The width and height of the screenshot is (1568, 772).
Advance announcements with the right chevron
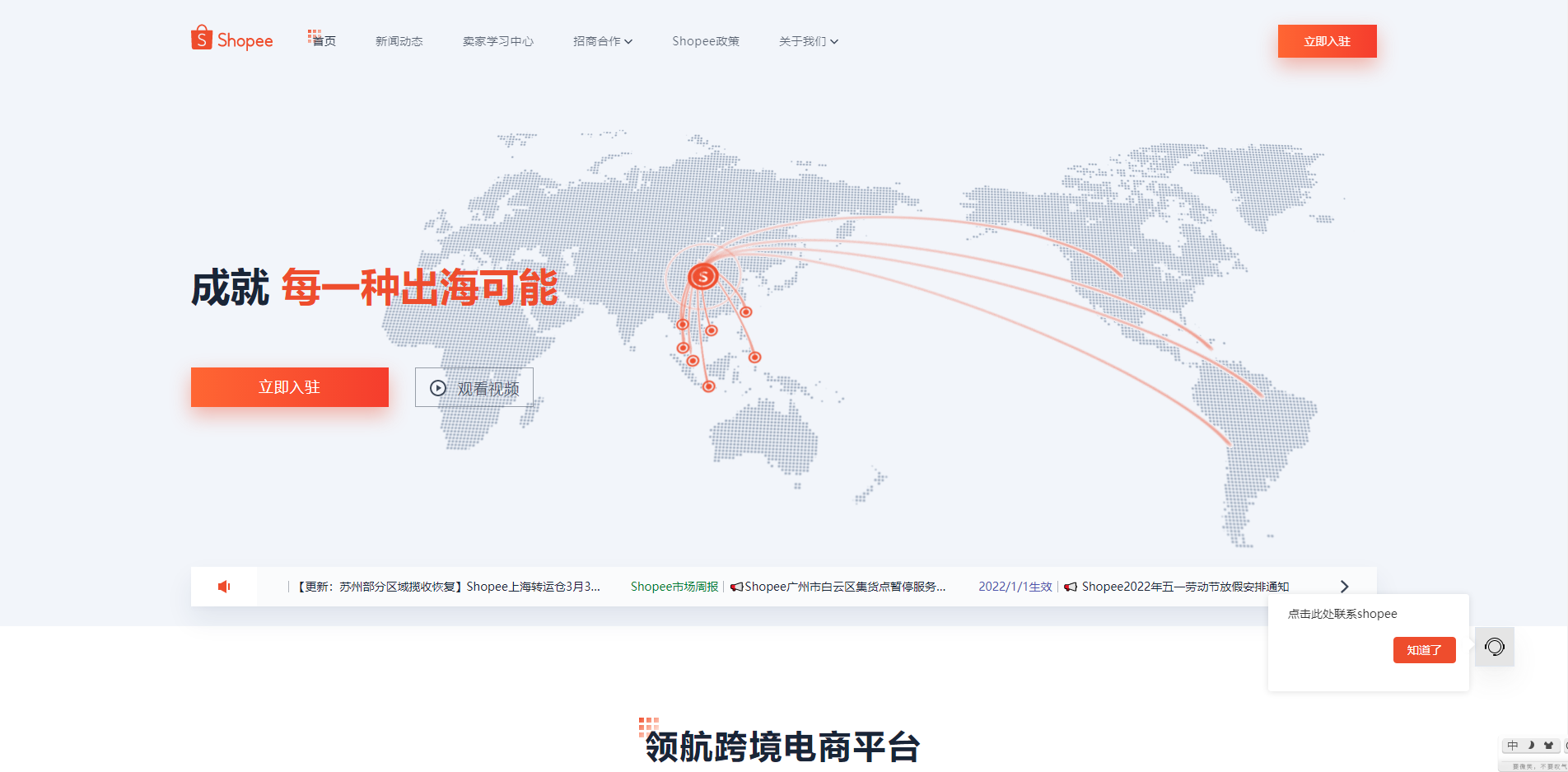(1344, 587)
